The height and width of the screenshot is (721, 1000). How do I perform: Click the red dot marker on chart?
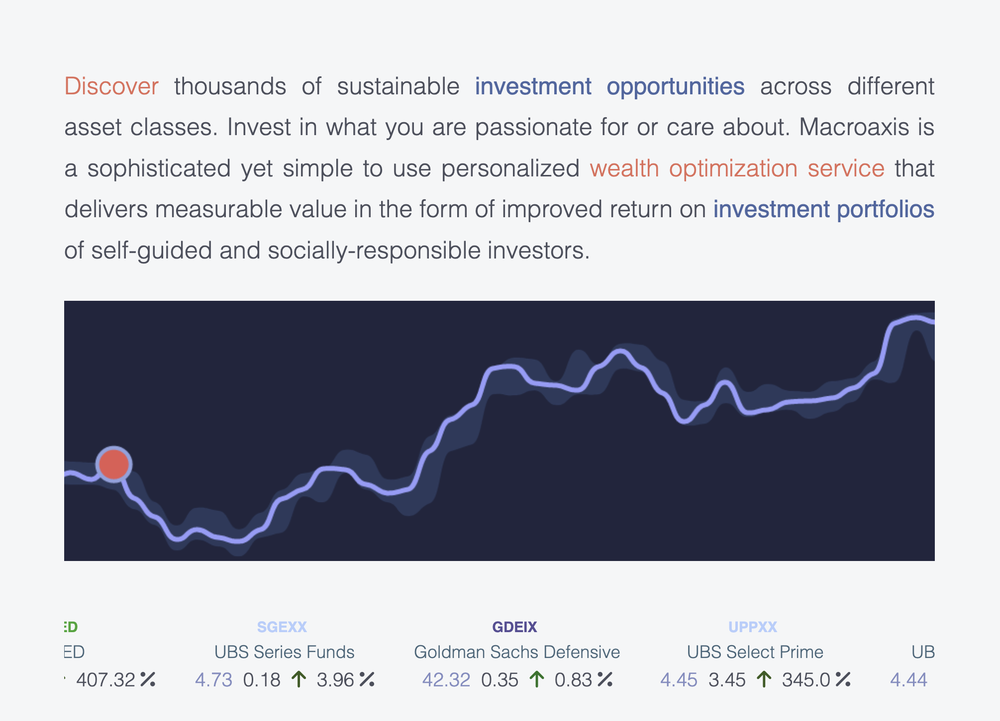(114, 464)
